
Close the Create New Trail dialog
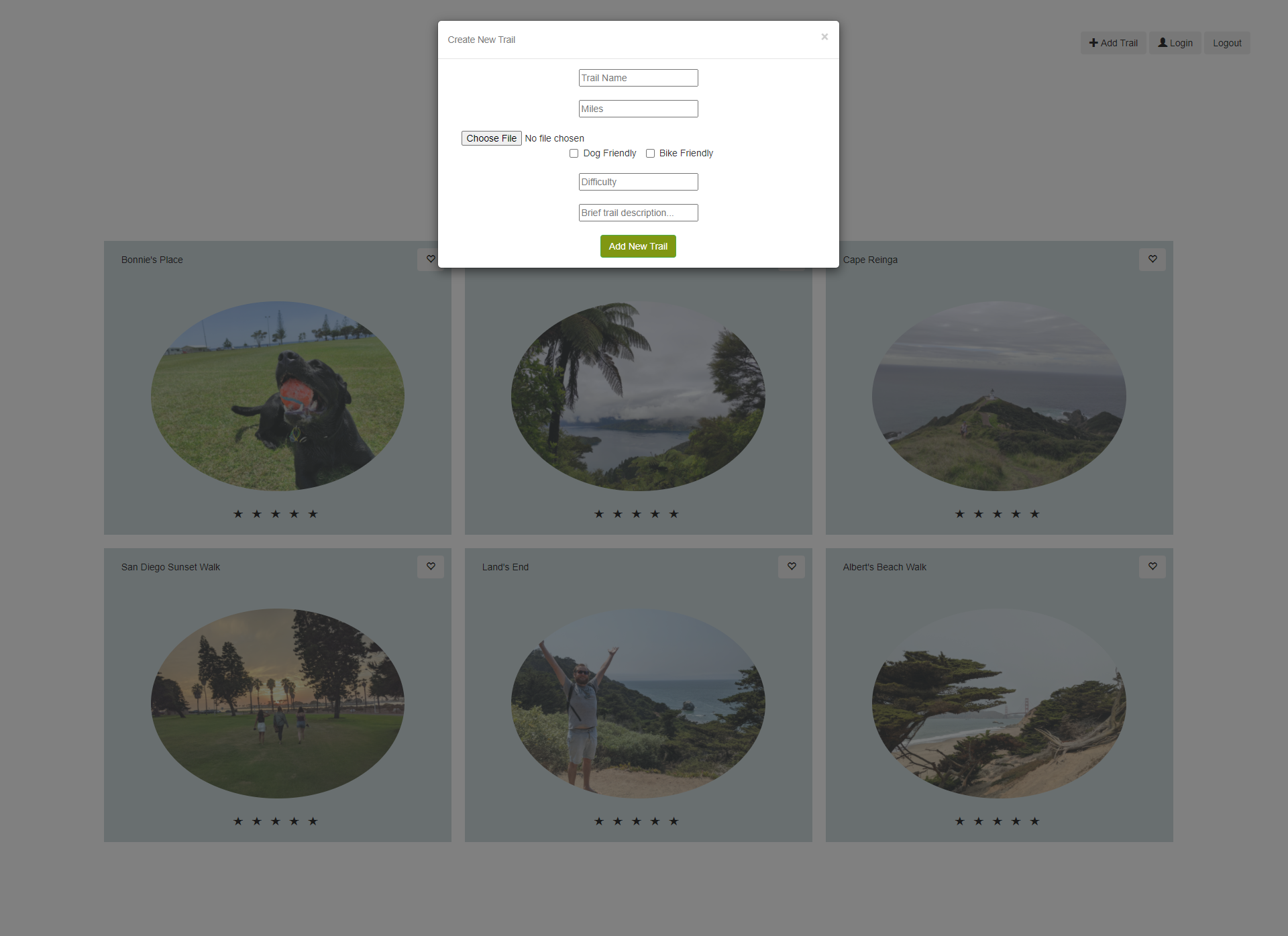tap(824, 37)
